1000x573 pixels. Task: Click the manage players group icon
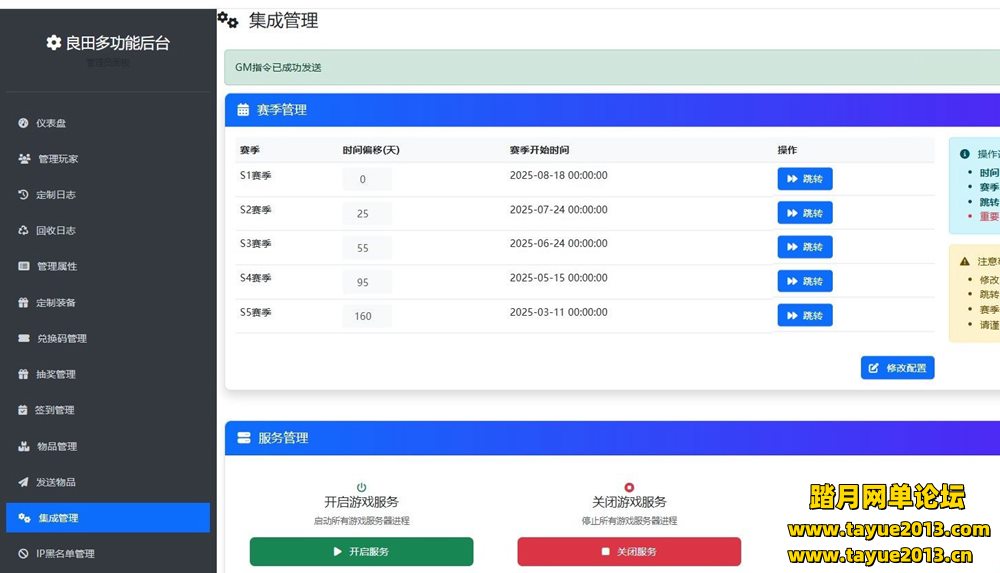coord(24,159)
